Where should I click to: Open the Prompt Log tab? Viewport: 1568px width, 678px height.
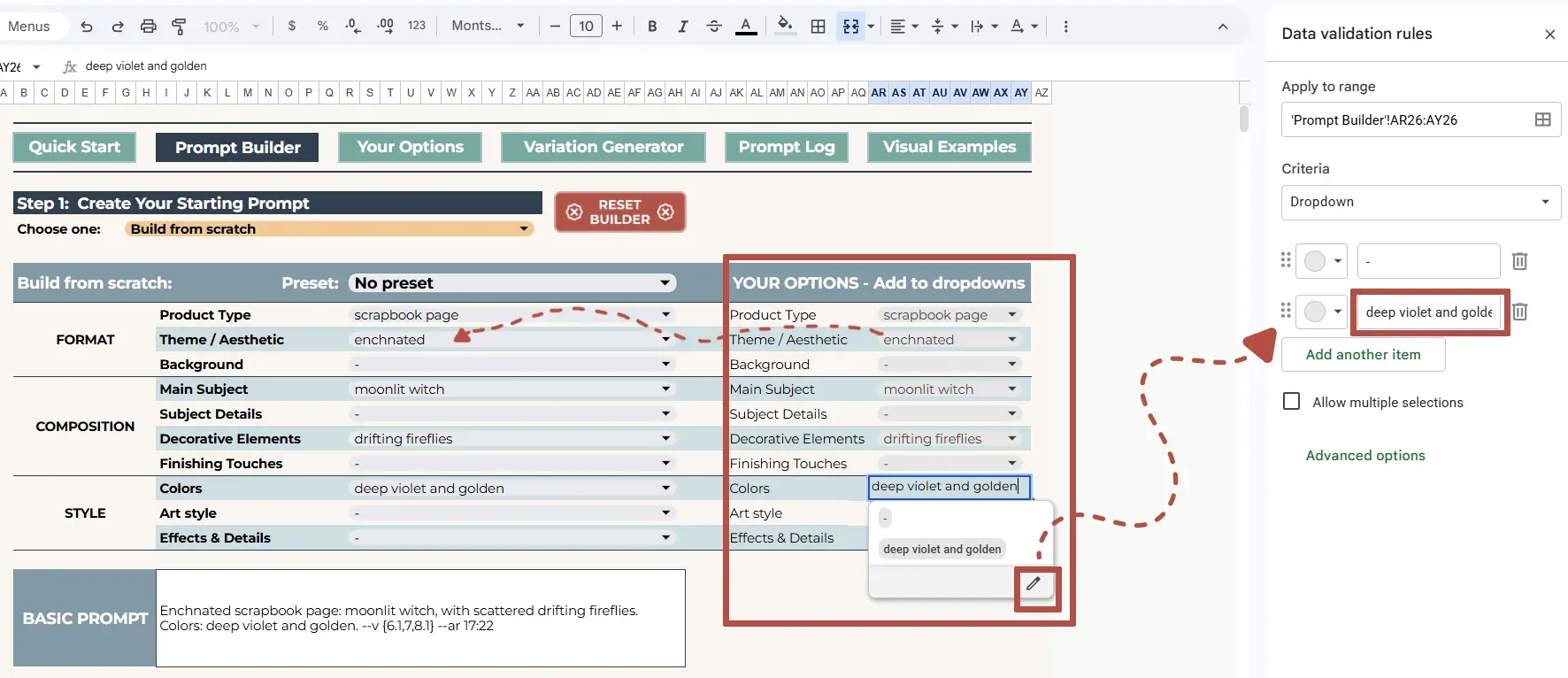[x=787, y=147]
